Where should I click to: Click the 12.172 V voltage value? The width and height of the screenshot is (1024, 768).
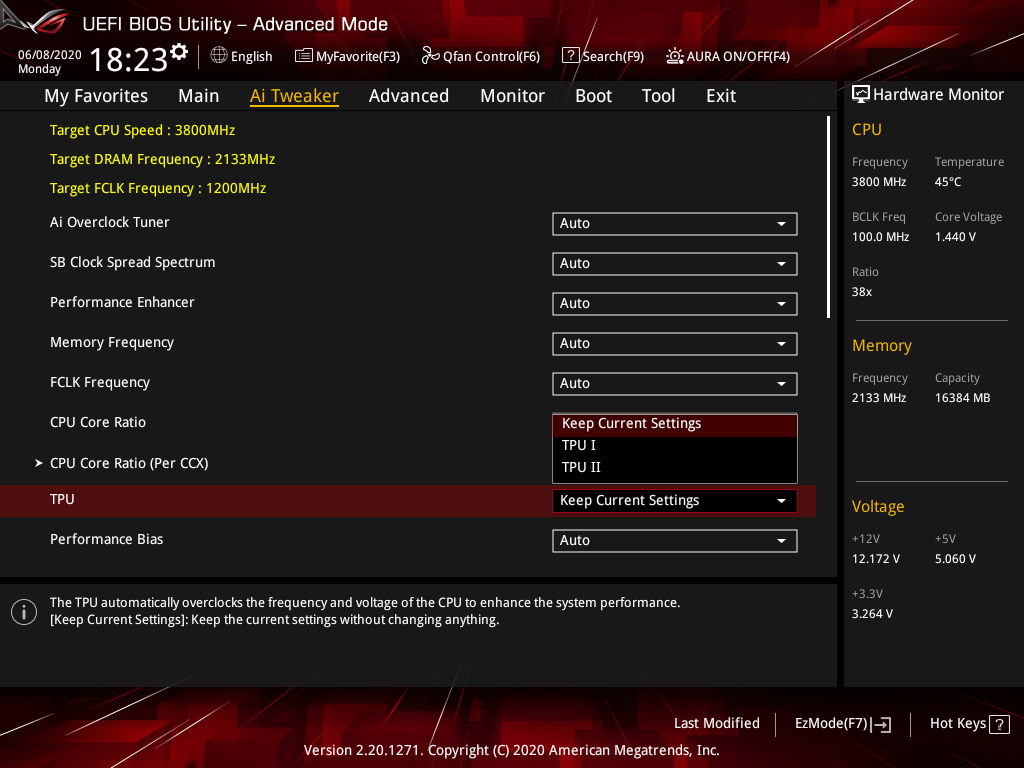coord(876,559)
